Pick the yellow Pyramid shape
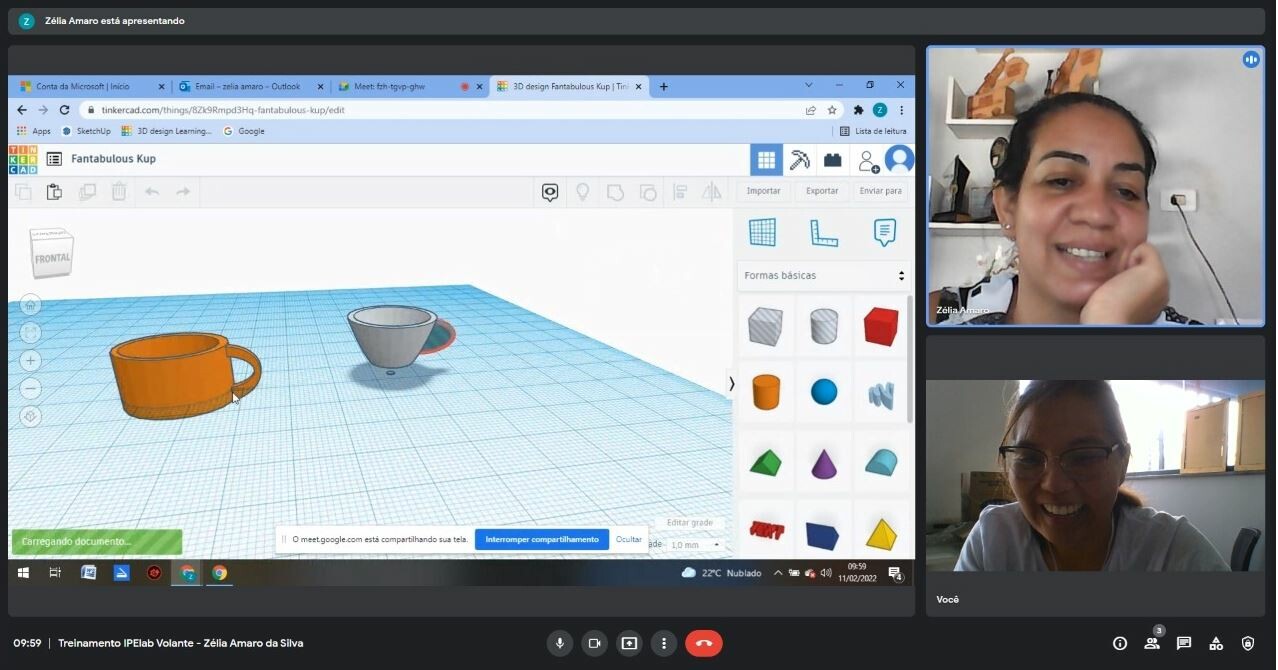The width and height of the screenshot is (1278, 670). 881,533
